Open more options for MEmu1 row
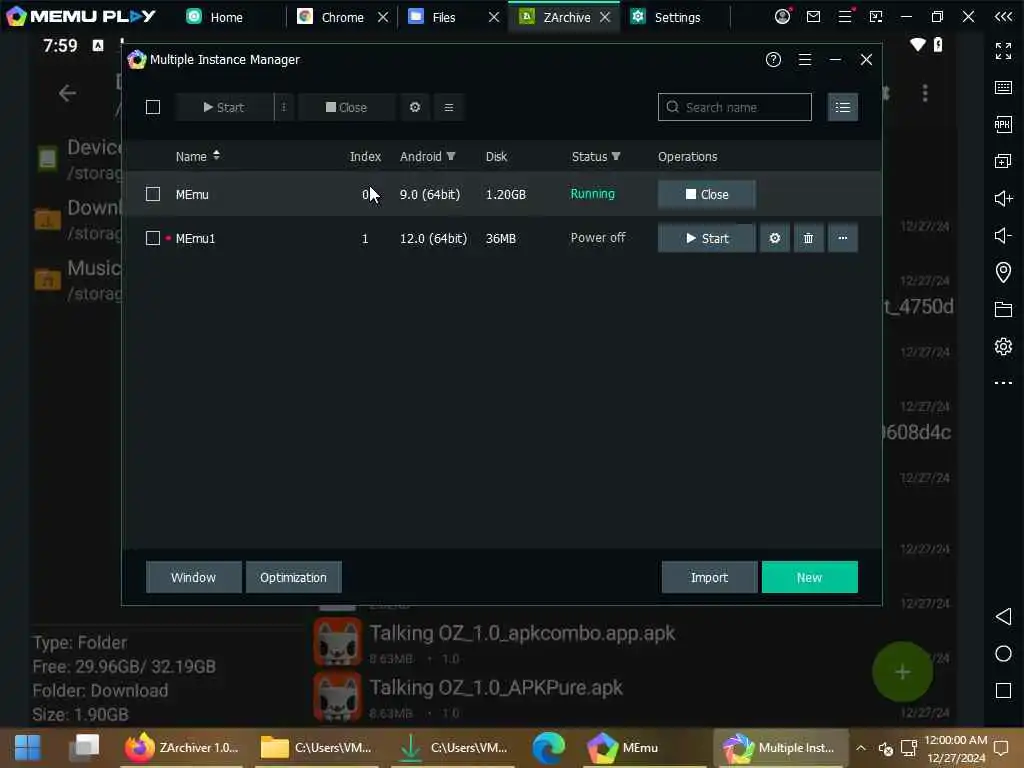This screenshot has width=1024, height=768. tap(842, 238)
